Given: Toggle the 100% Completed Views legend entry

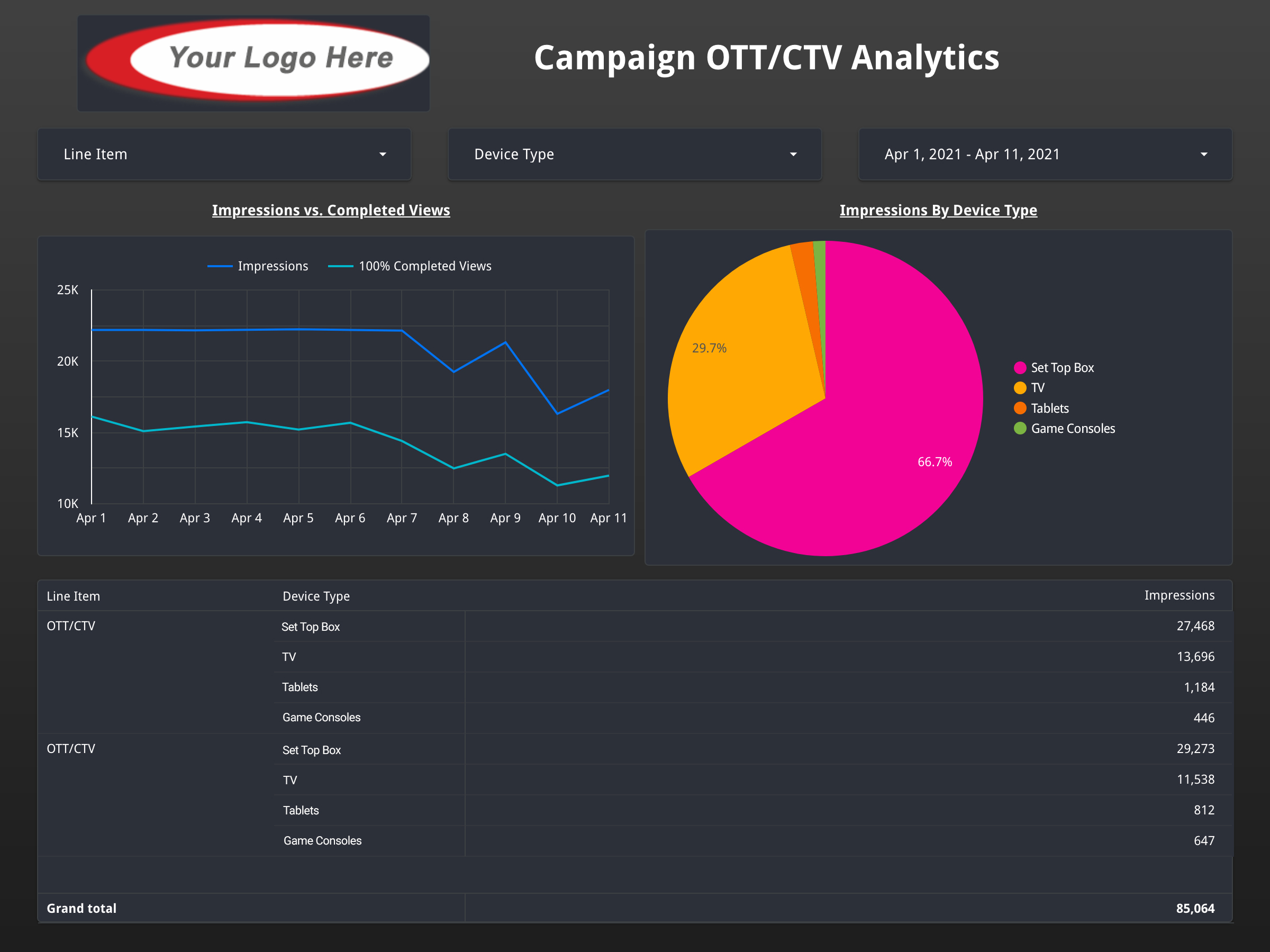Looking at the screenshot, I should pos(410,266).
